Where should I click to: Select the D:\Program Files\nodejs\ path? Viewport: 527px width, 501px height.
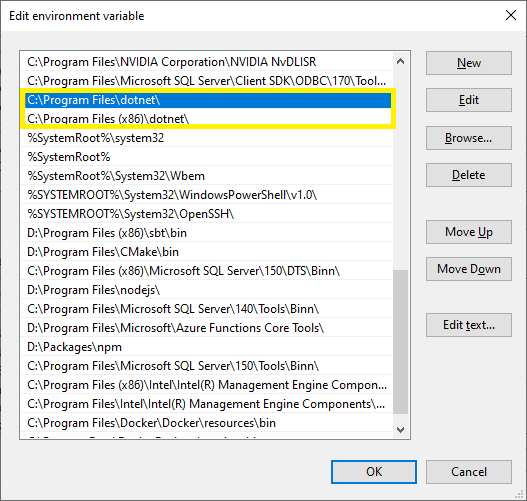tap(207, 290)
